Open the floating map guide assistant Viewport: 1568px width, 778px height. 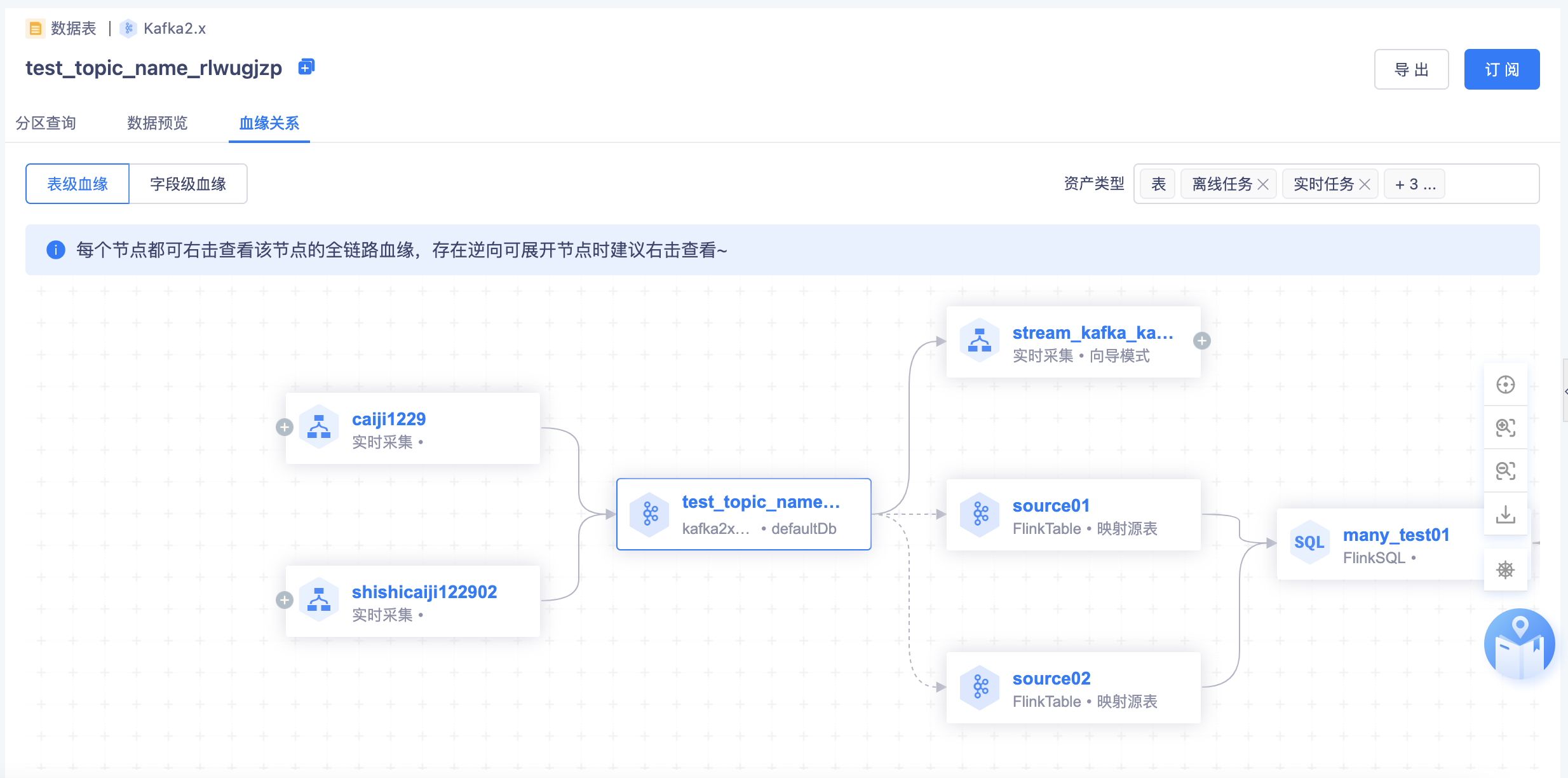(x=1519, y=644)
